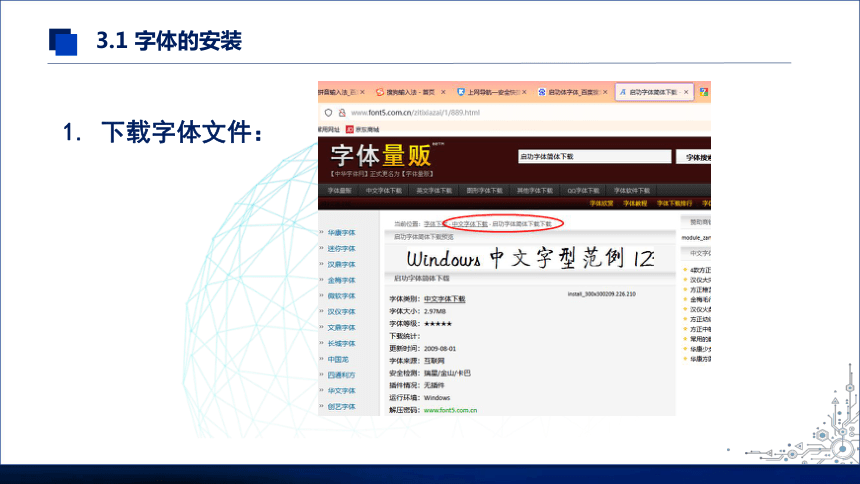Click the 启功字体简体下载下载 breadcrumb text
860x484 pixels.
pyautogui.click(x=522, y=224)
